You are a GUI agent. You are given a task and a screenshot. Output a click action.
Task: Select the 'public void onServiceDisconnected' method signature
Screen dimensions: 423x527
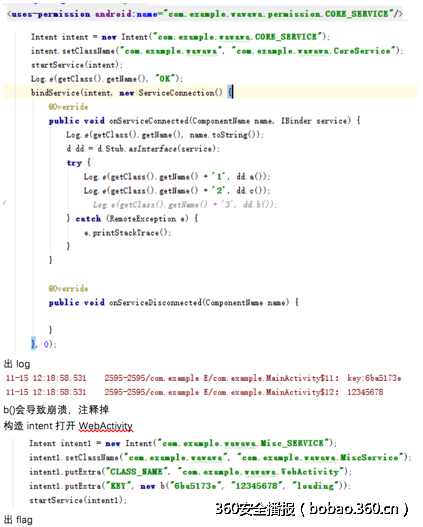point(174,303)
